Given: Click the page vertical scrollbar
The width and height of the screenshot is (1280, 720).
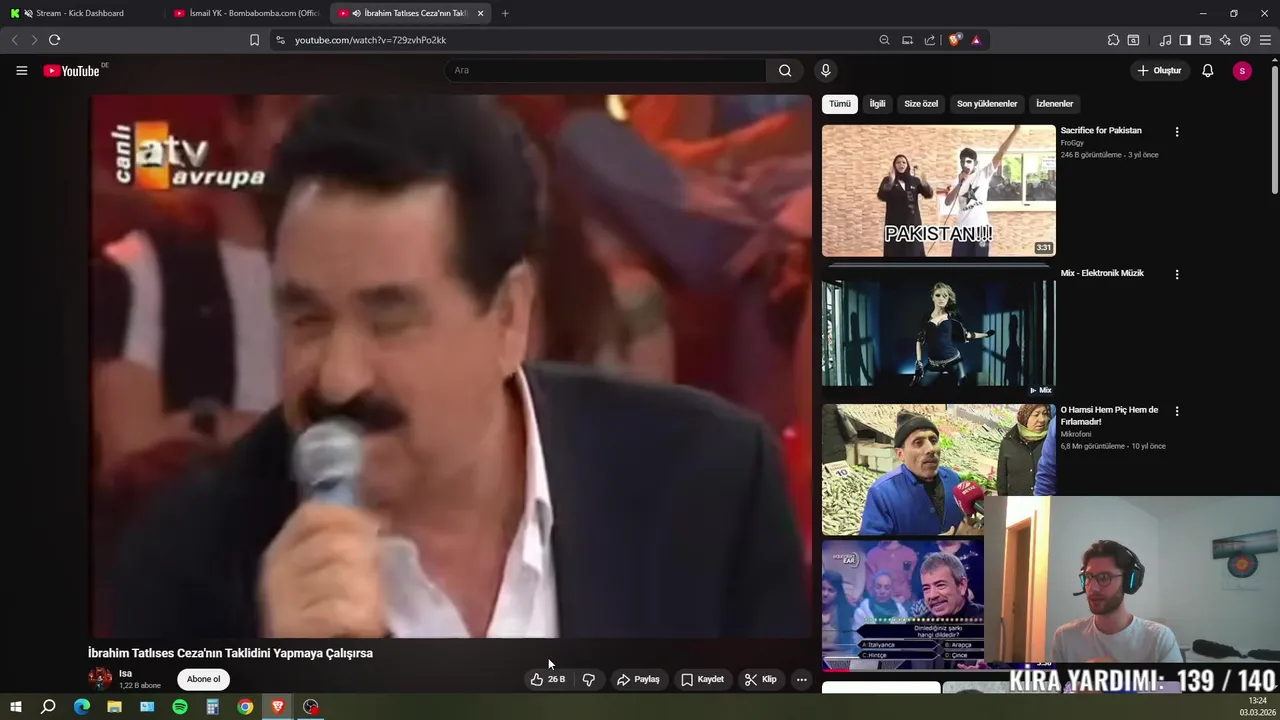Looking at the screenshot, I should coord(1275,130).
